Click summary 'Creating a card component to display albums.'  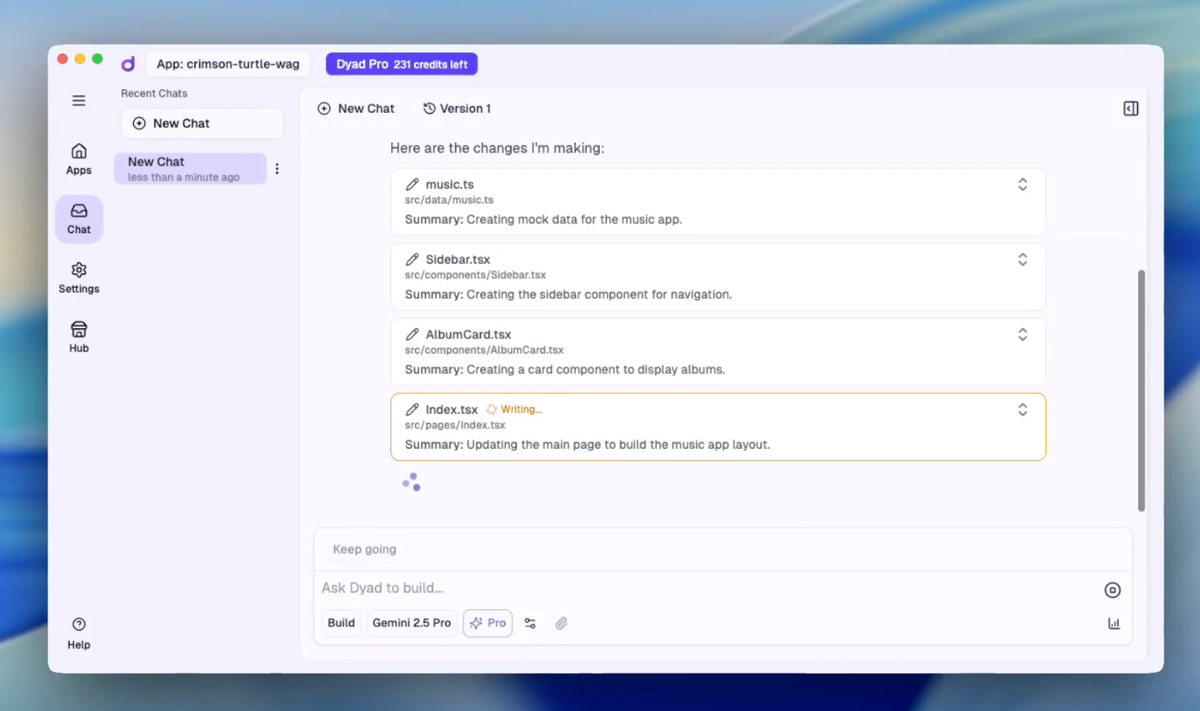595,369
